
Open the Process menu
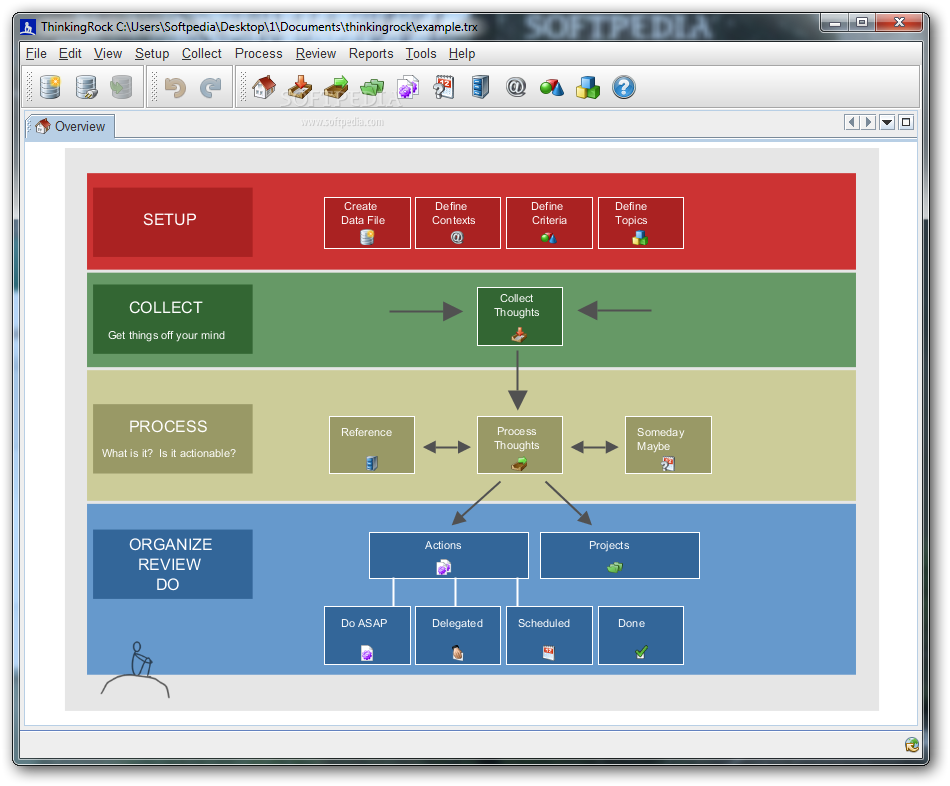[x=259, y=53]
